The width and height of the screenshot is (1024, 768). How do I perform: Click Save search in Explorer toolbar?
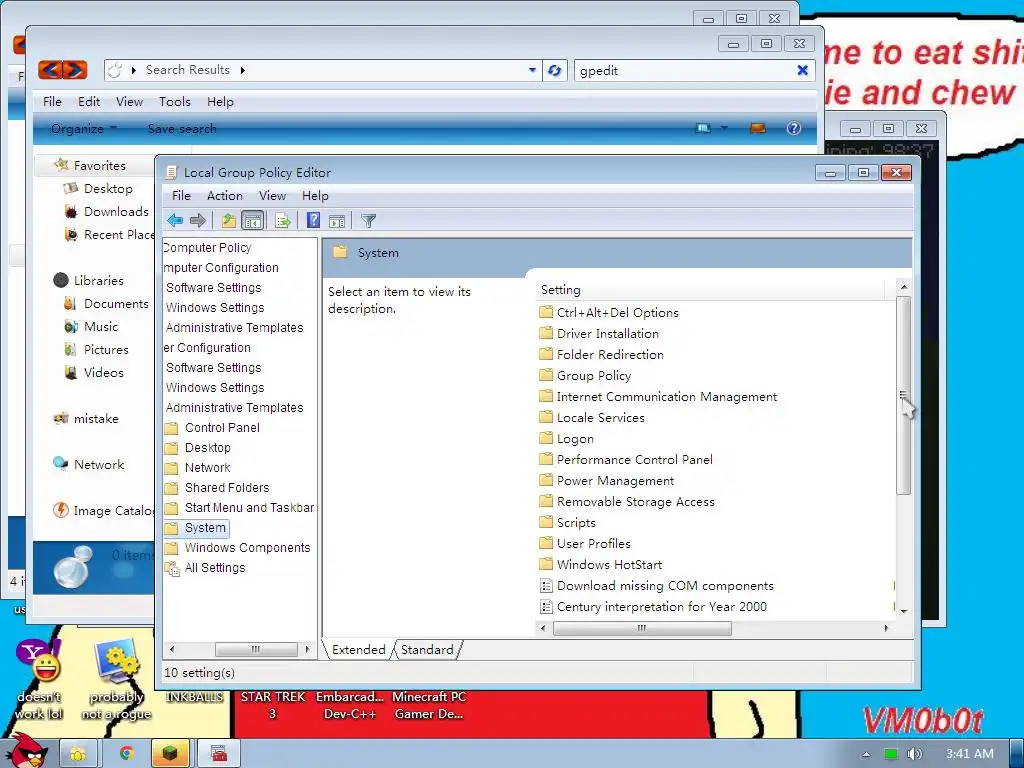point(182,128)
